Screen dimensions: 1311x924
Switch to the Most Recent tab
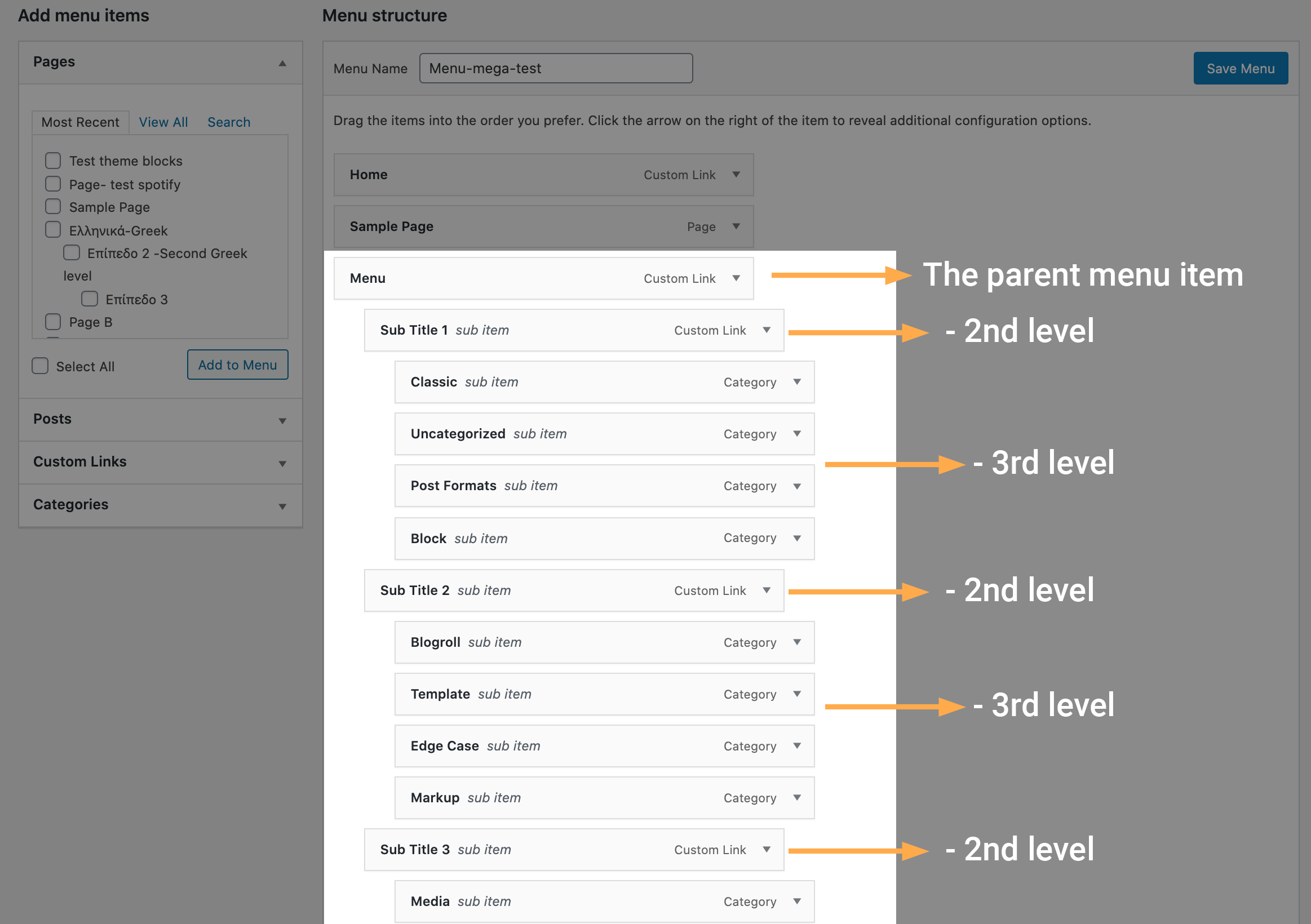click(x=81, y=122)
